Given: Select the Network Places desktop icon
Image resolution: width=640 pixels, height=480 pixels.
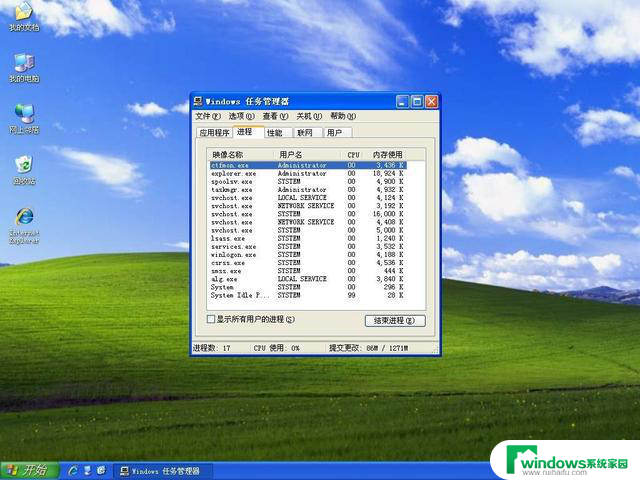Looking at the screenshot, I should [x=24, y=119].
